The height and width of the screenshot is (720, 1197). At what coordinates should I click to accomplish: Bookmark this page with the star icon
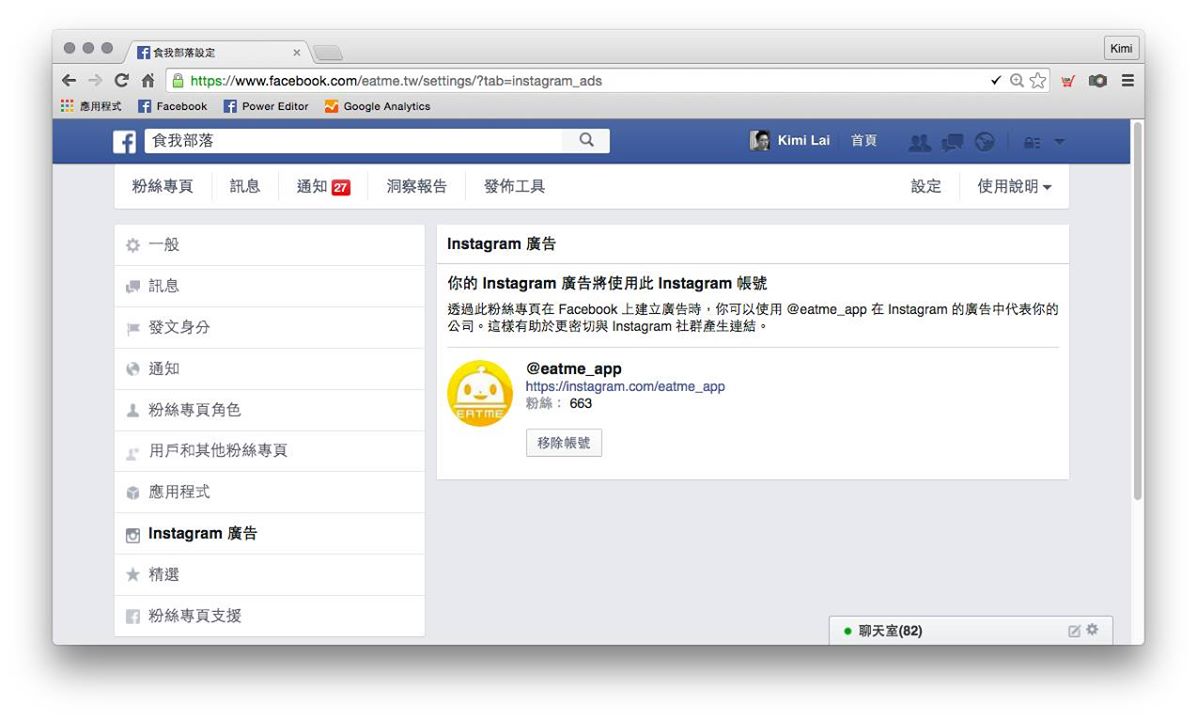(x=1037, y=80)
